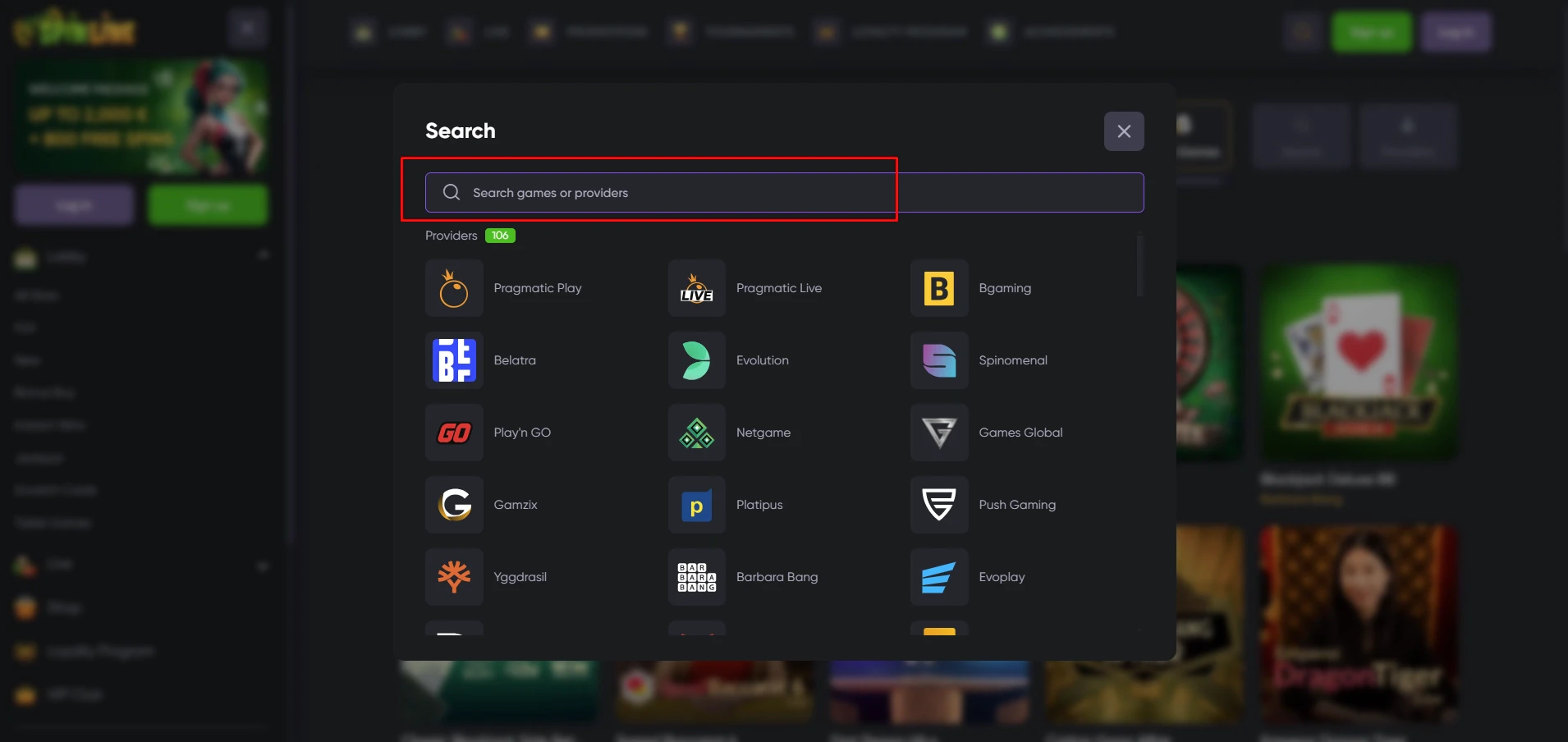Click the provider list scrollbar
The width and height of the screenshot is (1568, 742).
[x=1139, y=264]
